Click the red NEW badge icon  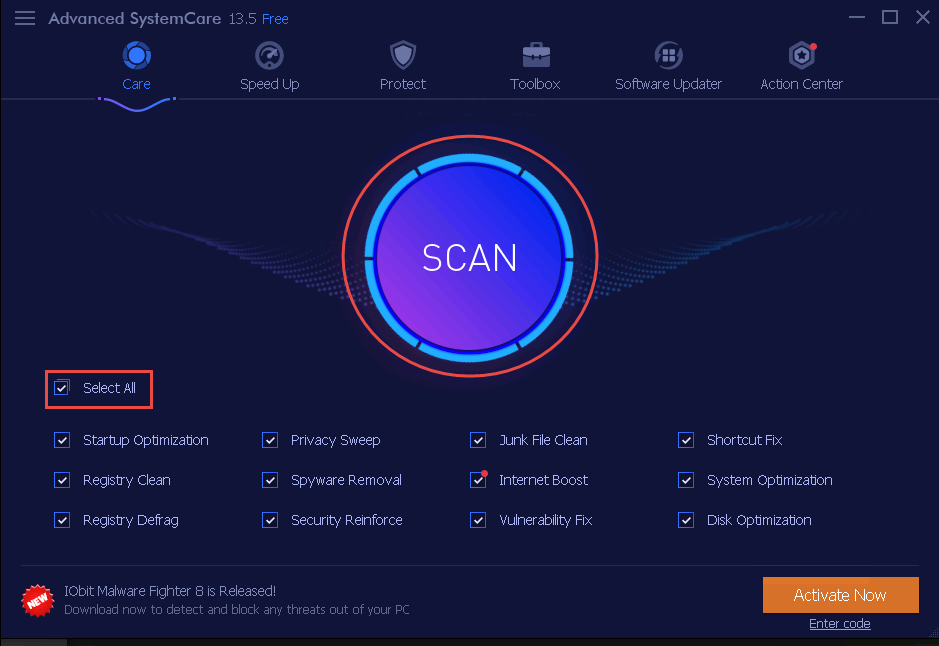37,600
